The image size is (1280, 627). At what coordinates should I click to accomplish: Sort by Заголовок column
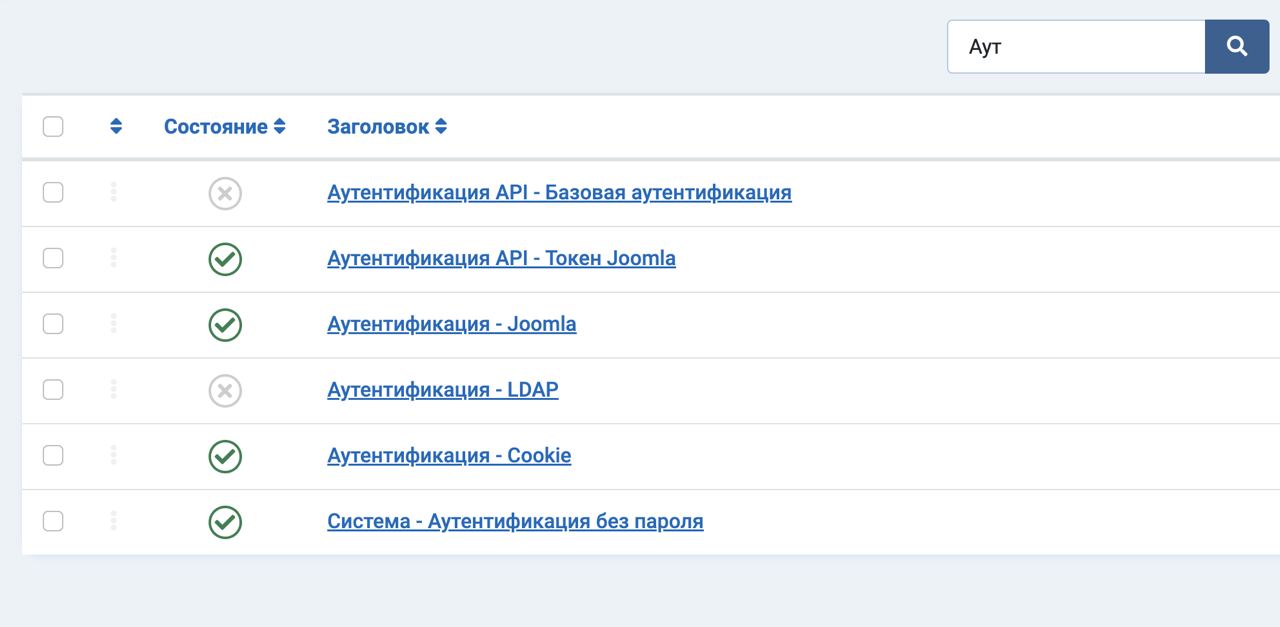pos(387,126)
